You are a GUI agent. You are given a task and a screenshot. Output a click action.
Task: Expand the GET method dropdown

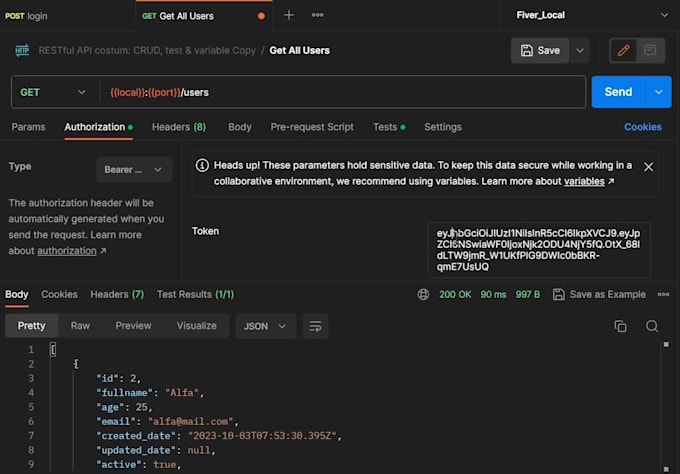click(x=54, y=92)
